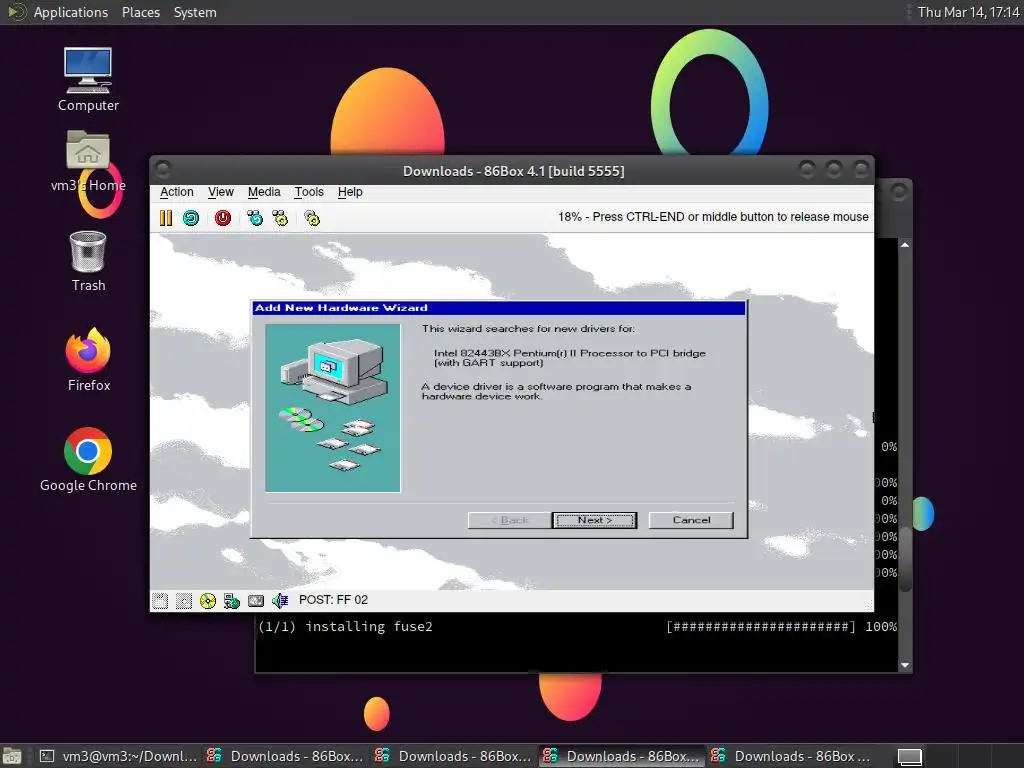Click the Intel 82443BX device name text
Viewport: 1024px width, 768px height.
tap(569, 357)
